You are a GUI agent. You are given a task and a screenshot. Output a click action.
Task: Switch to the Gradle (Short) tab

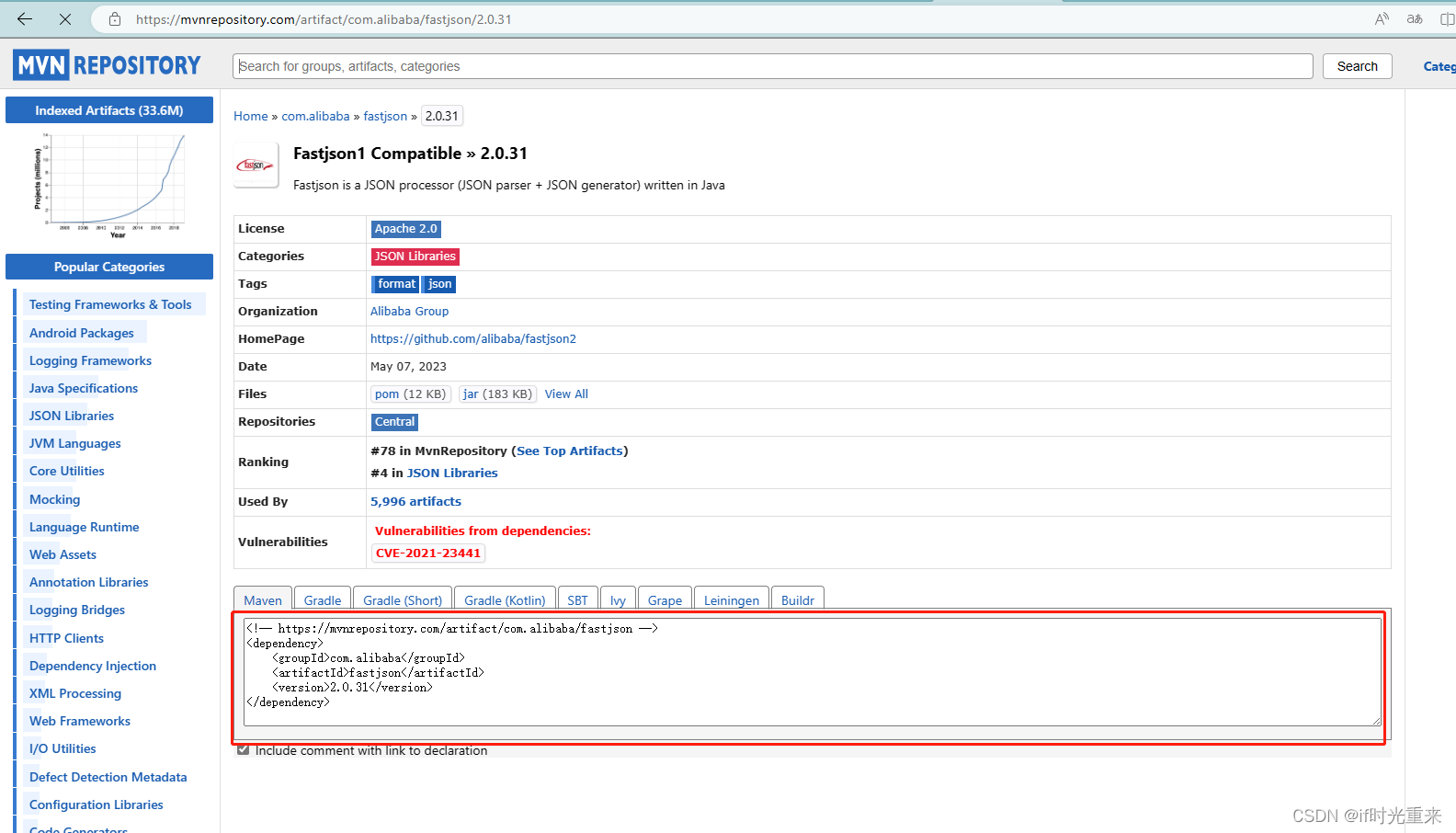403,599
